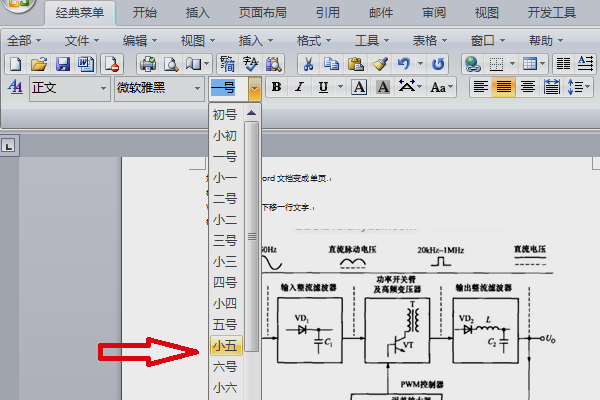This screenshot has height=400, width=600.
Task: Click the Insert Table icon
Action: pyautogui.click(x=530, y=64)
